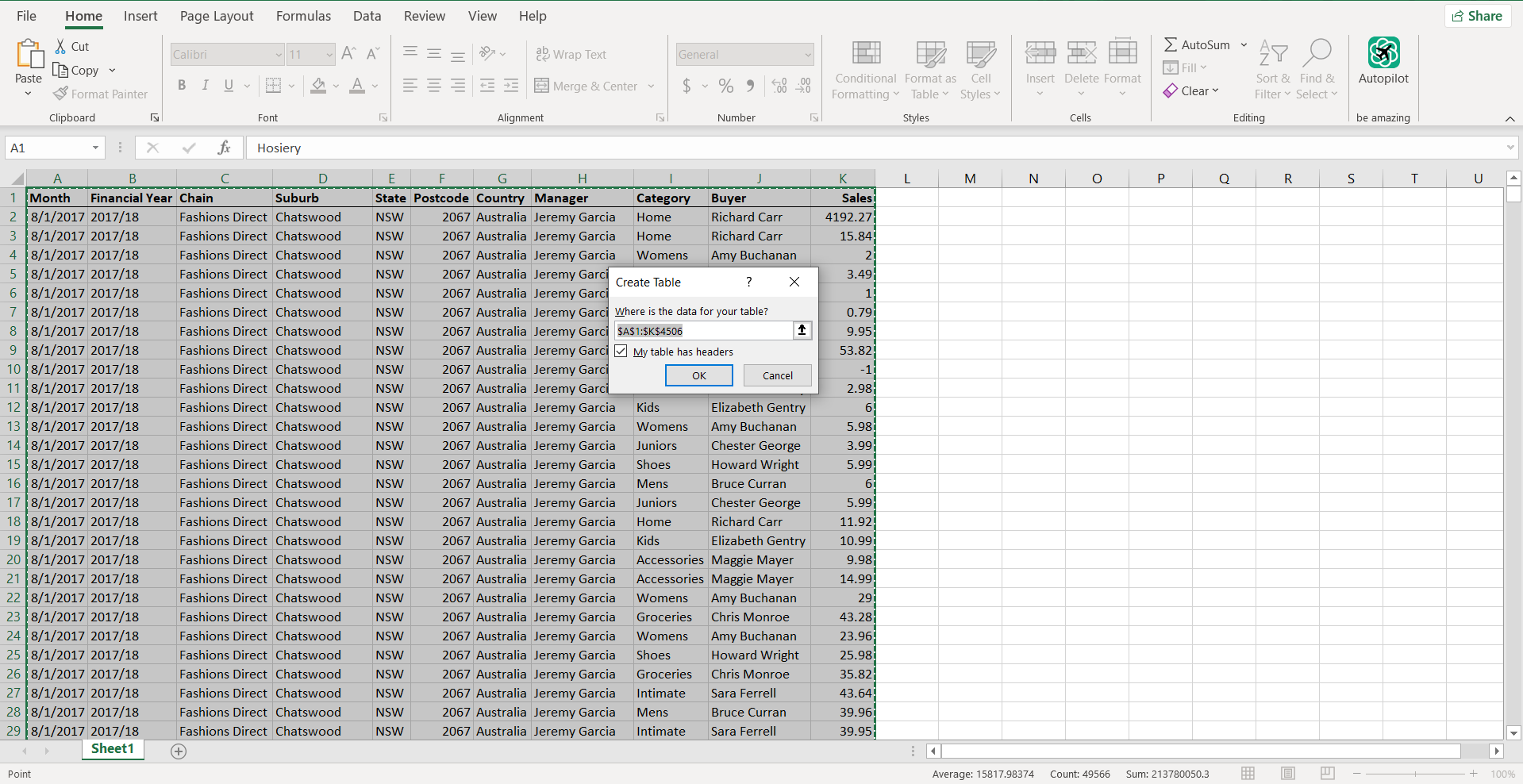Expand the Clear dropdown in Editing group
Screen dimensions: 1523x784
point(1215,90)
